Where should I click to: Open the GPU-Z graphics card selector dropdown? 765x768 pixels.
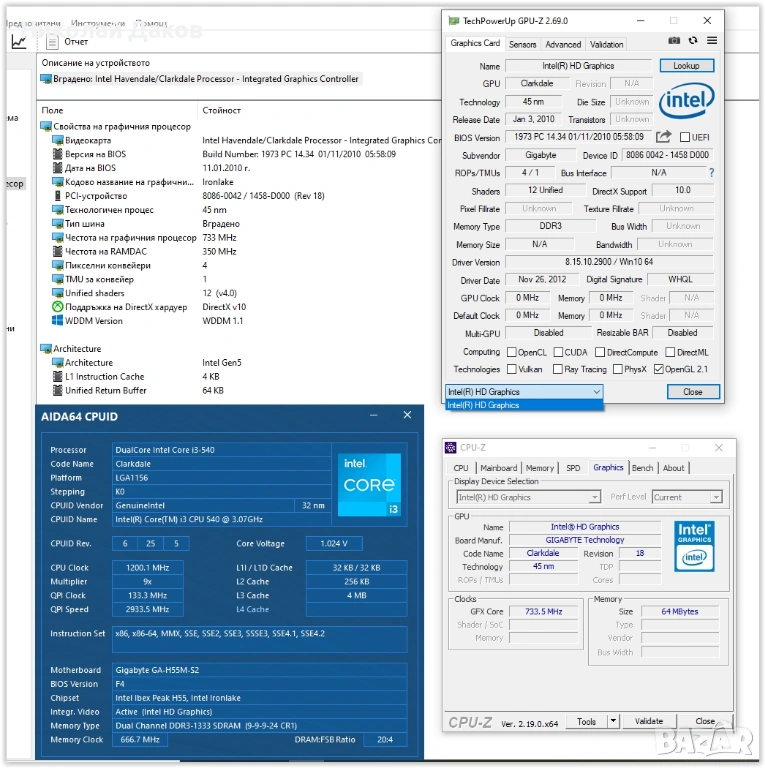[x=595, y=392]
